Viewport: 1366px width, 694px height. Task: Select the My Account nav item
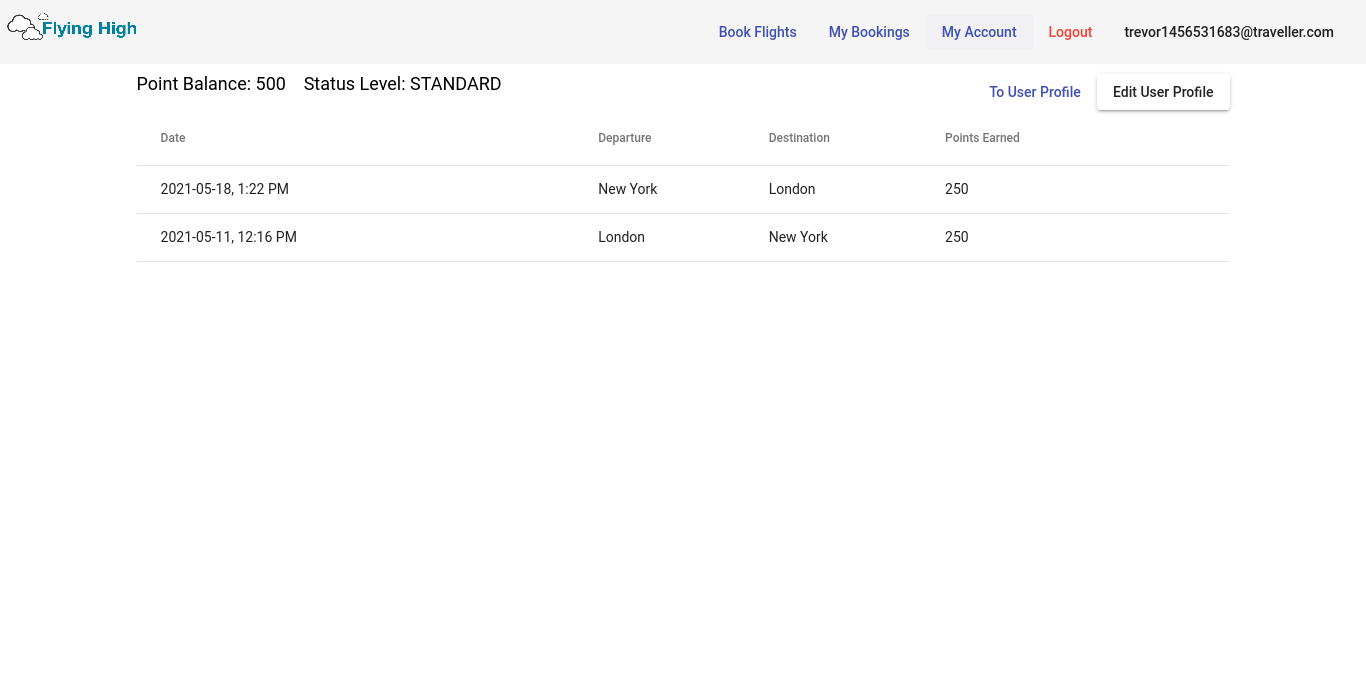pos(979,32)
